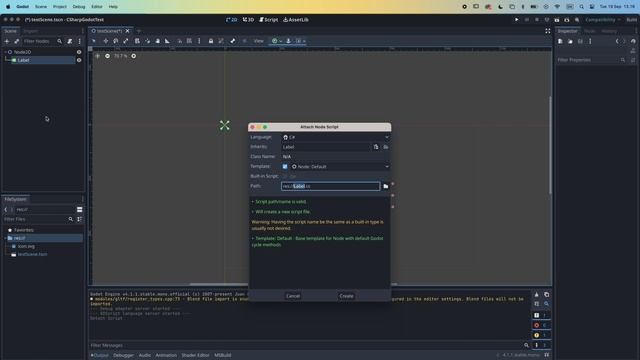
Task: Run a specific scene icon
Action: point(567,20)
